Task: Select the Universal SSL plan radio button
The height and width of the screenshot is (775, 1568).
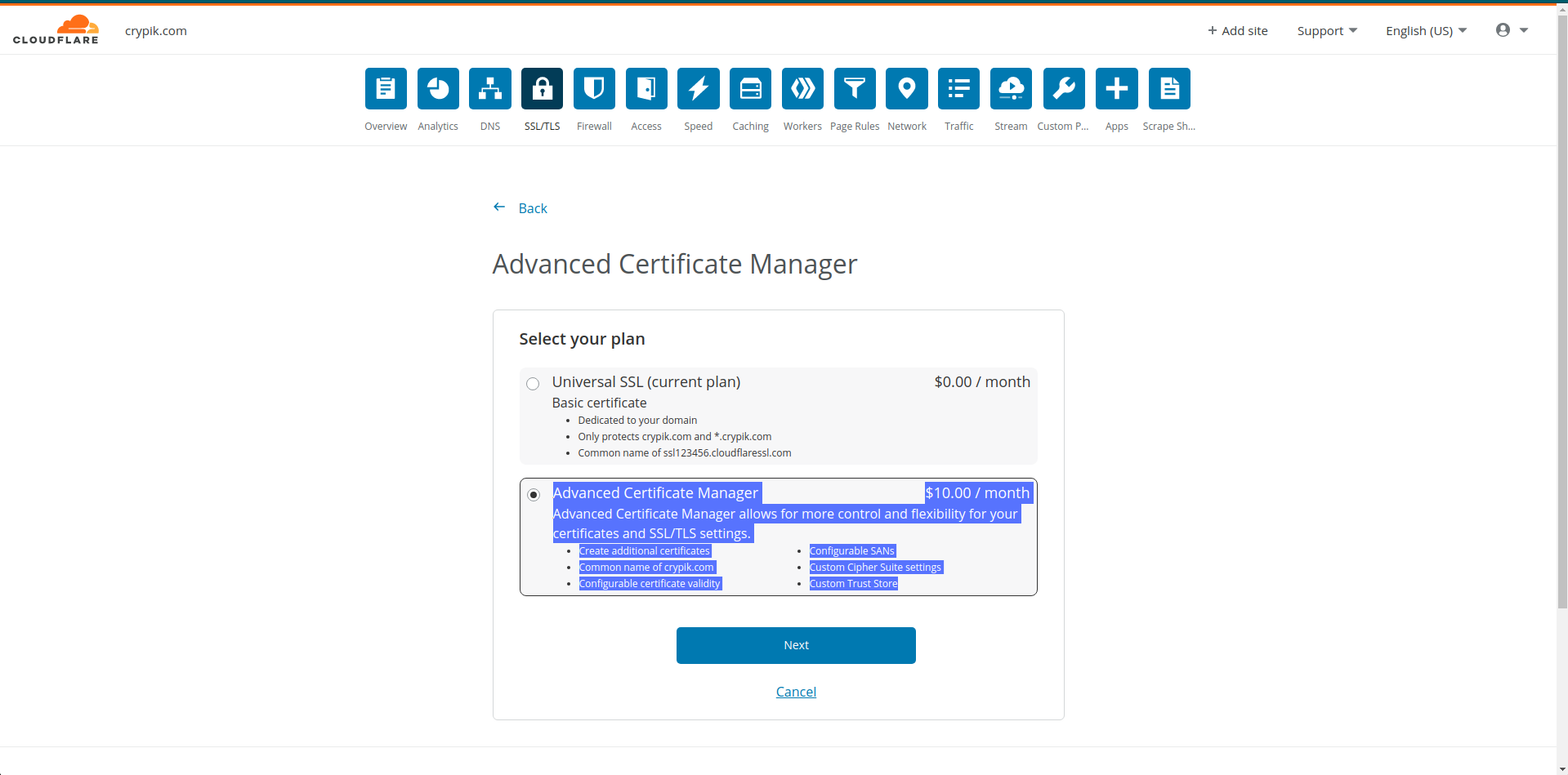Action: 533,384
